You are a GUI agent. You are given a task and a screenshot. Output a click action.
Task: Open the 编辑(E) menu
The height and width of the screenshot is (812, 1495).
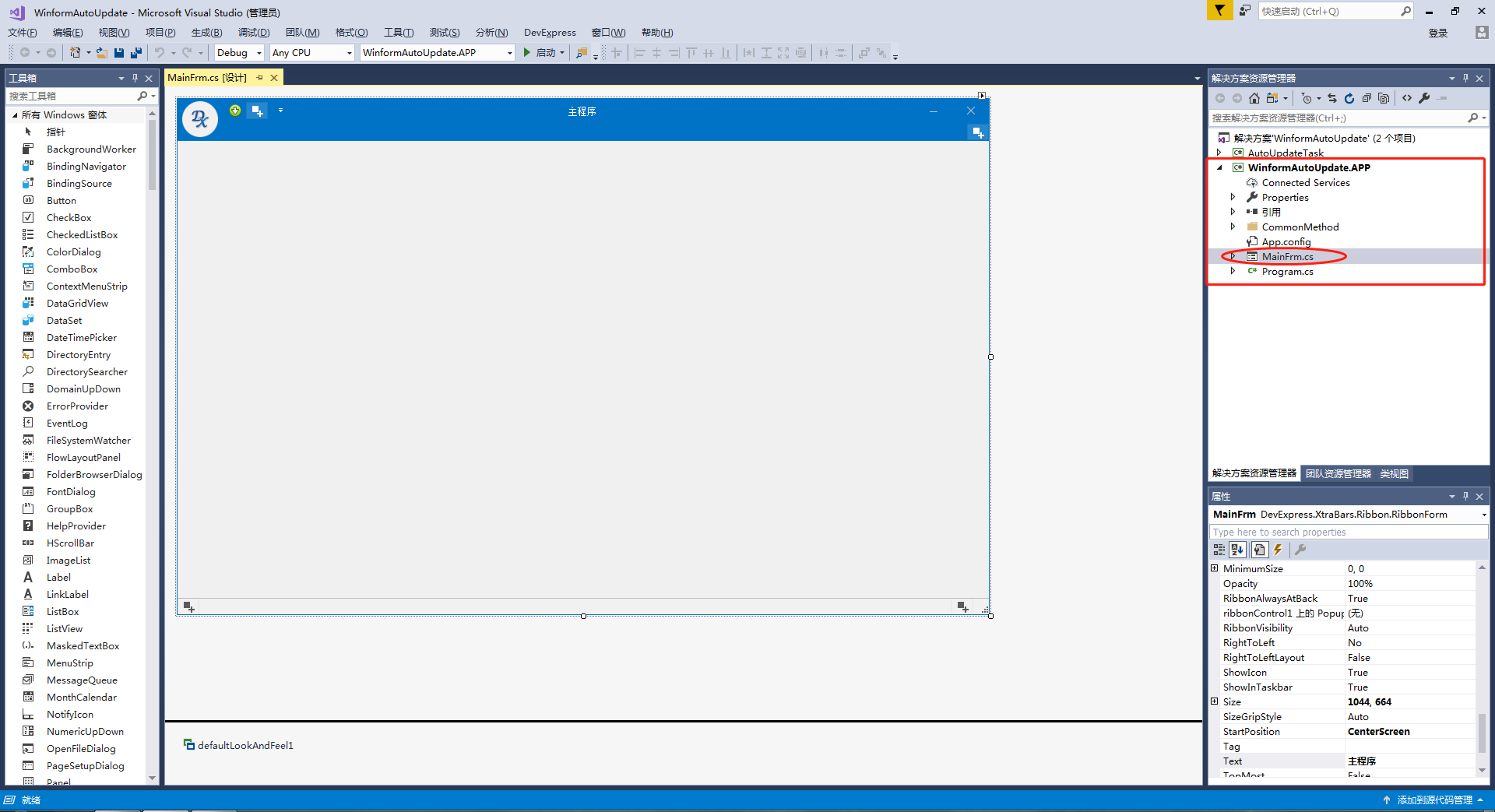(68, 32)
